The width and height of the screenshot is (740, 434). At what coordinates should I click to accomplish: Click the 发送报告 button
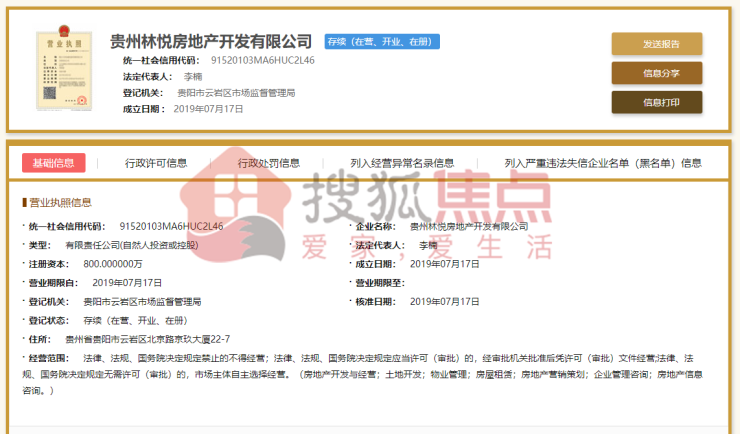pos(657,44)
